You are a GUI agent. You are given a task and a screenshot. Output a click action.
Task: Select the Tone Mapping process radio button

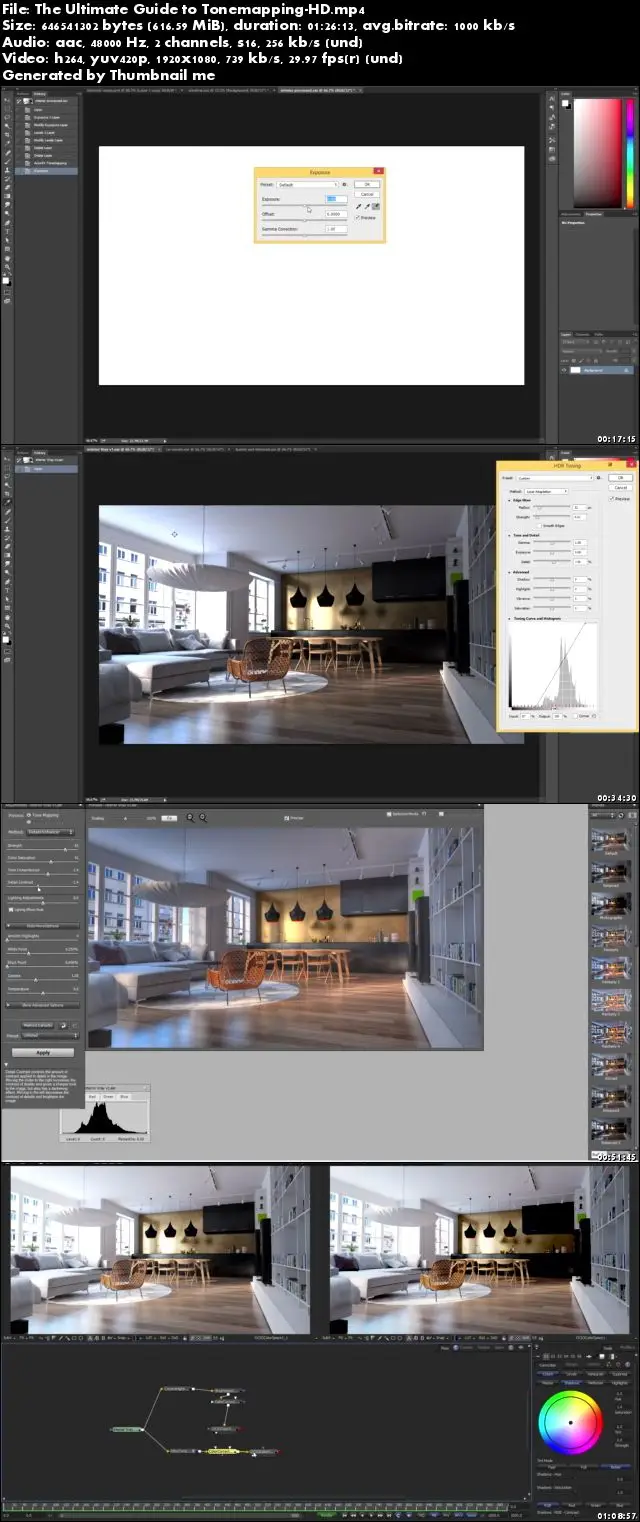[29, 815]
